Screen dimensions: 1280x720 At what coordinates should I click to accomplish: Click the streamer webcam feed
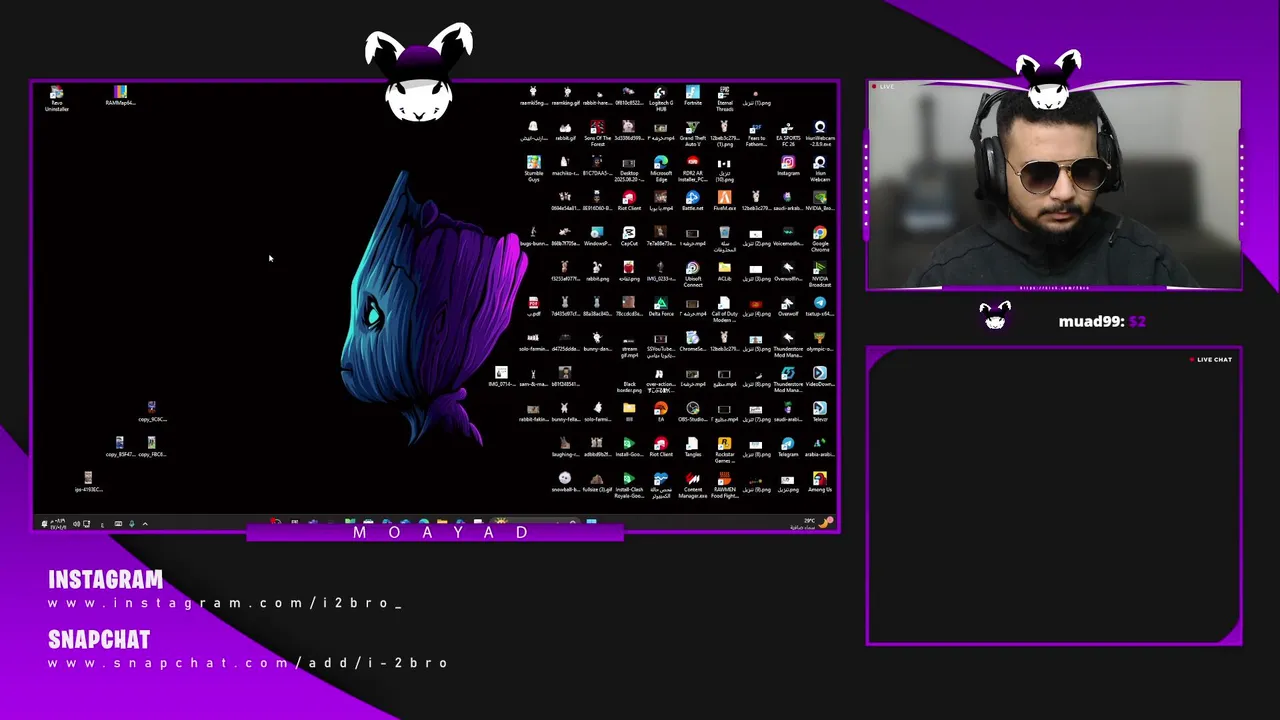point(1054,185)
